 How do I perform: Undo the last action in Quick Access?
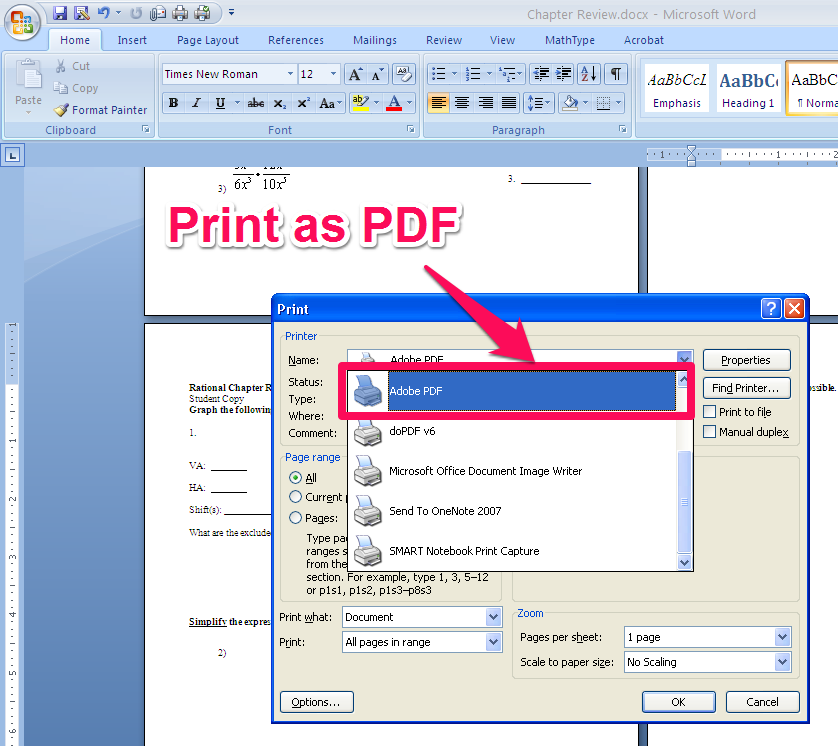pos(104,12)
